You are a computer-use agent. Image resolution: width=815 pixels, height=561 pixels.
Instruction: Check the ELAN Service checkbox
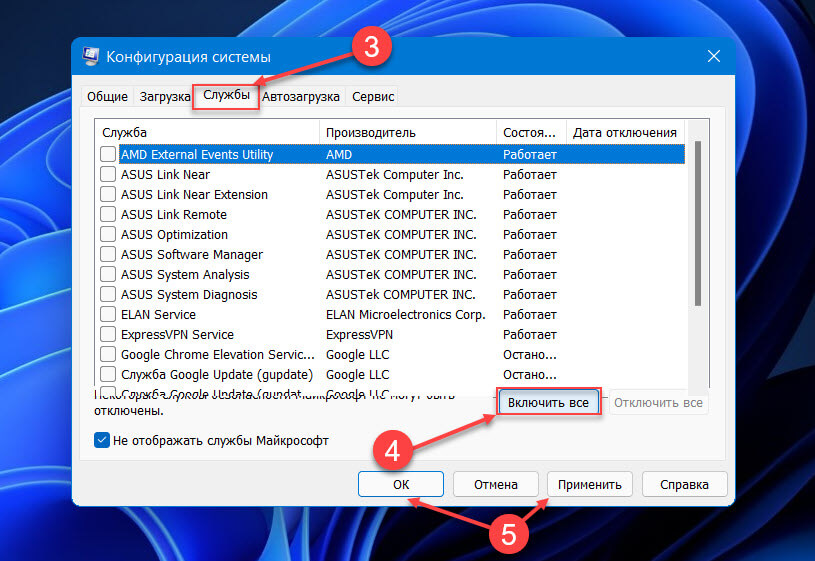click(108, 315)
